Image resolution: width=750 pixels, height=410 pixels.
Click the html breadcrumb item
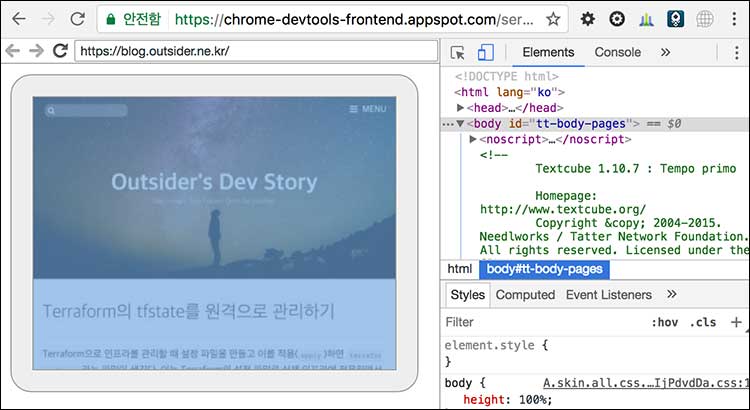click(x=460, y=269)
